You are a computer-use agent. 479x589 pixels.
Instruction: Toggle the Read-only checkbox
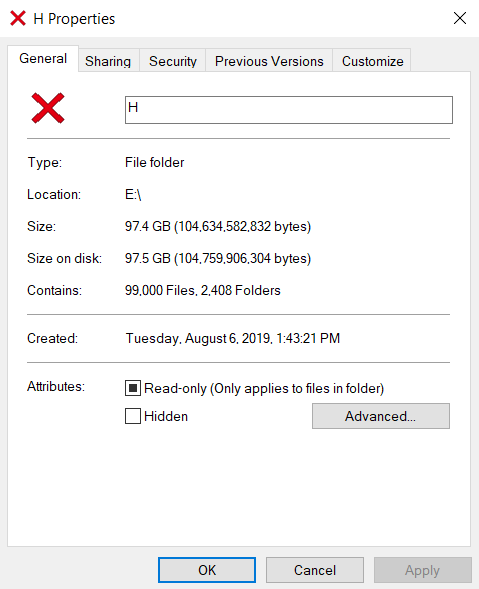pyautogui.click(x=133, y=388)
